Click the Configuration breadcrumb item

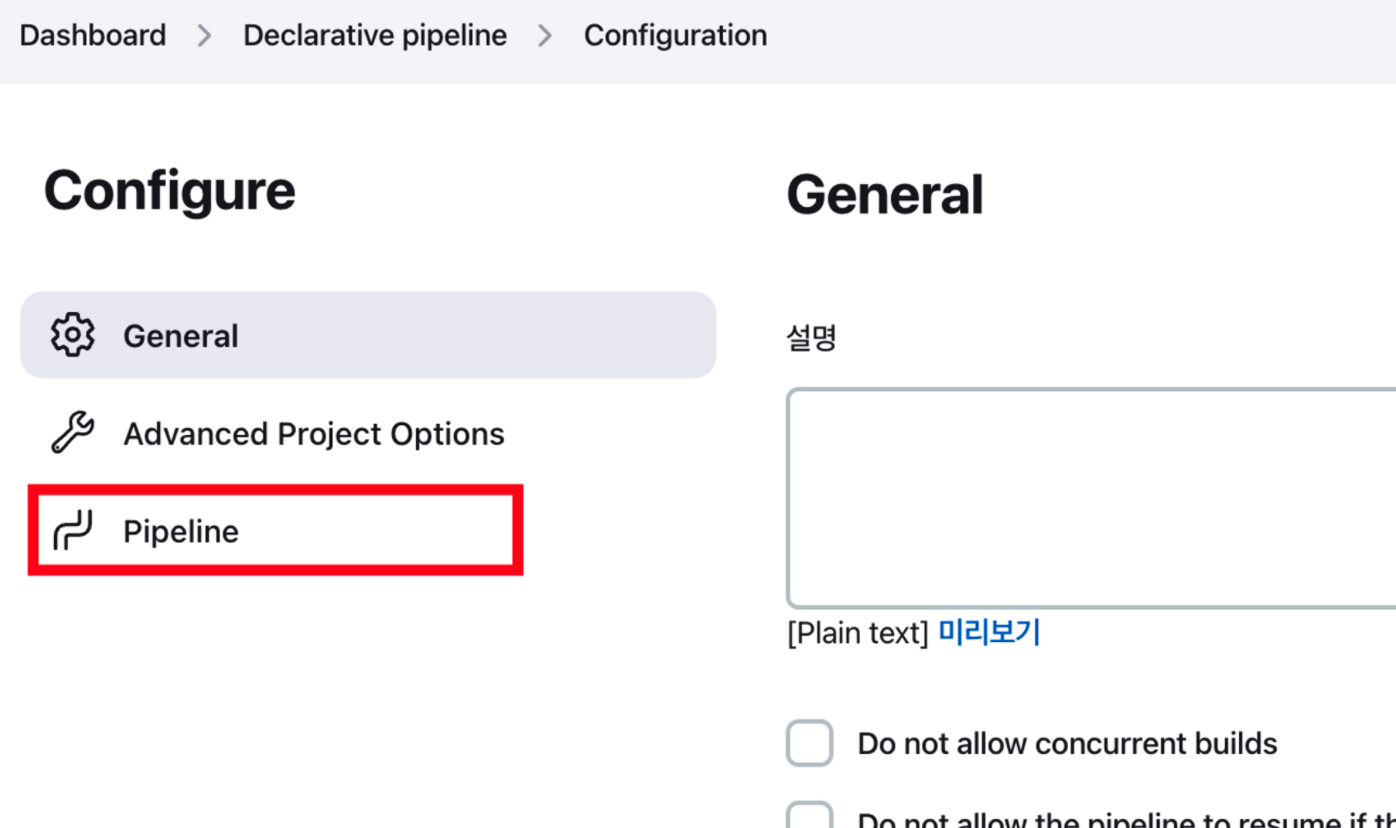[675, 35]
